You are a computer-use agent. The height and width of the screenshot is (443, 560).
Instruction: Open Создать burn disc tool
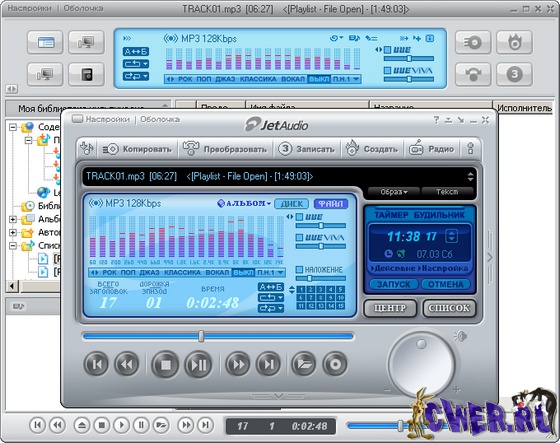coord(371,149)
